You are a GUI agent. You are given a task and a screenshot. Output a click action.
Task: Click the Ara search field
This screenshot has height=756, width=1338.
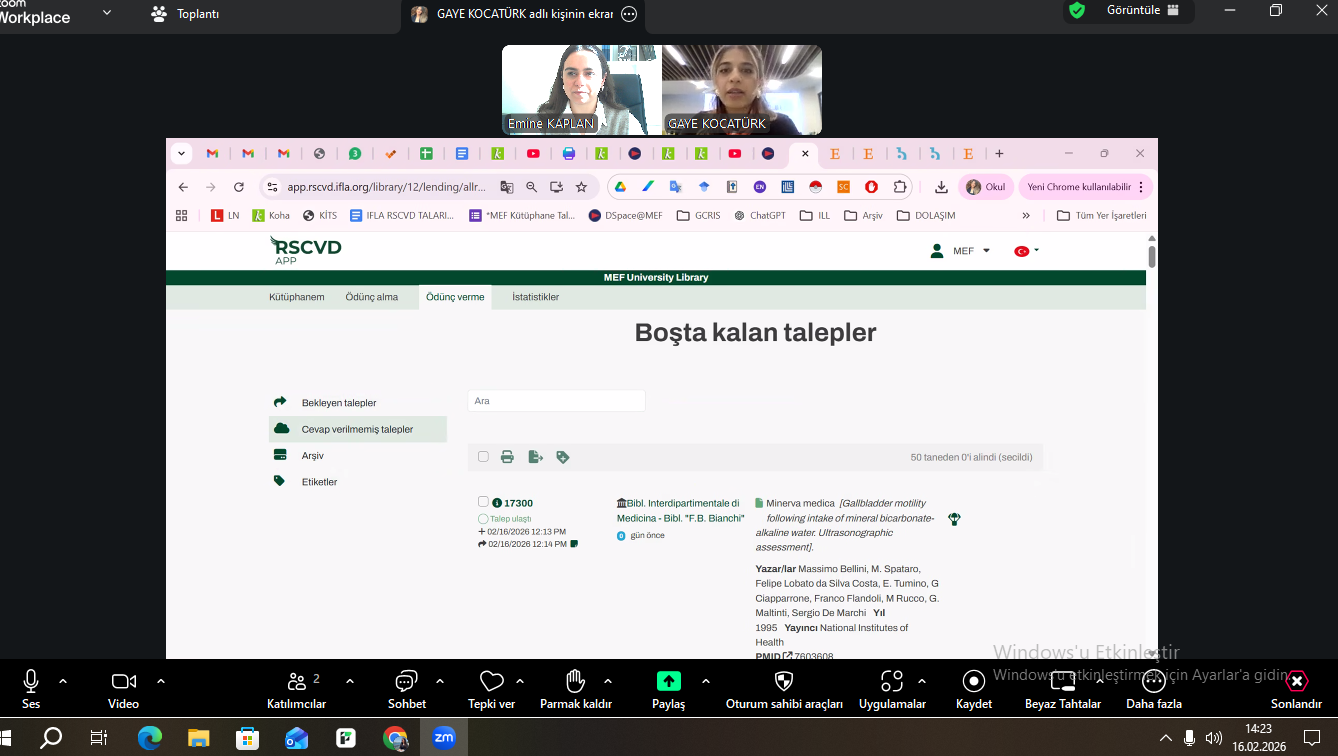(x=556, y=401)
